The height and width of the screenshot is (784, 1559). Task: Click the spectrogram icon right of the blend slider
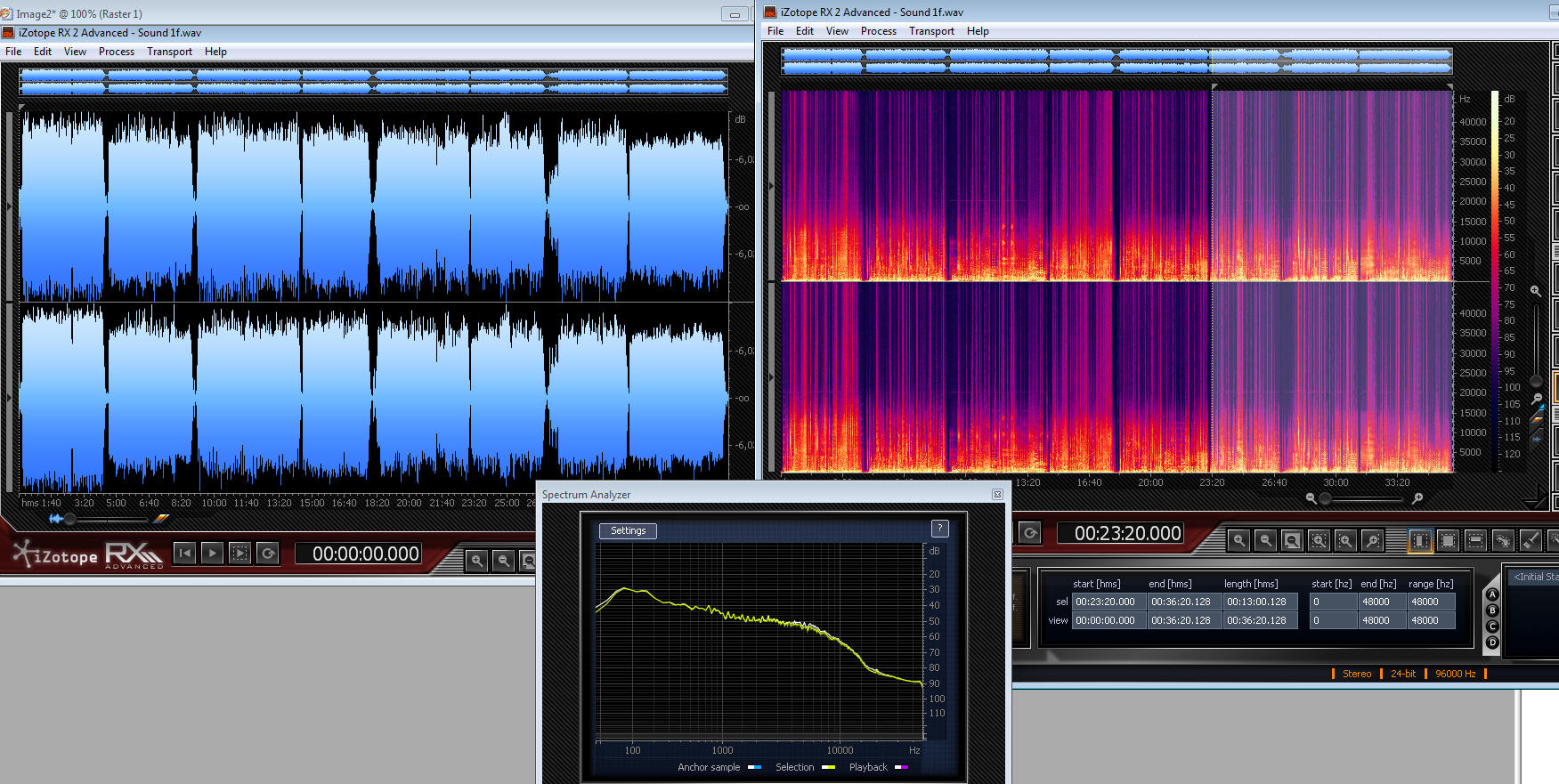(160, 519)
